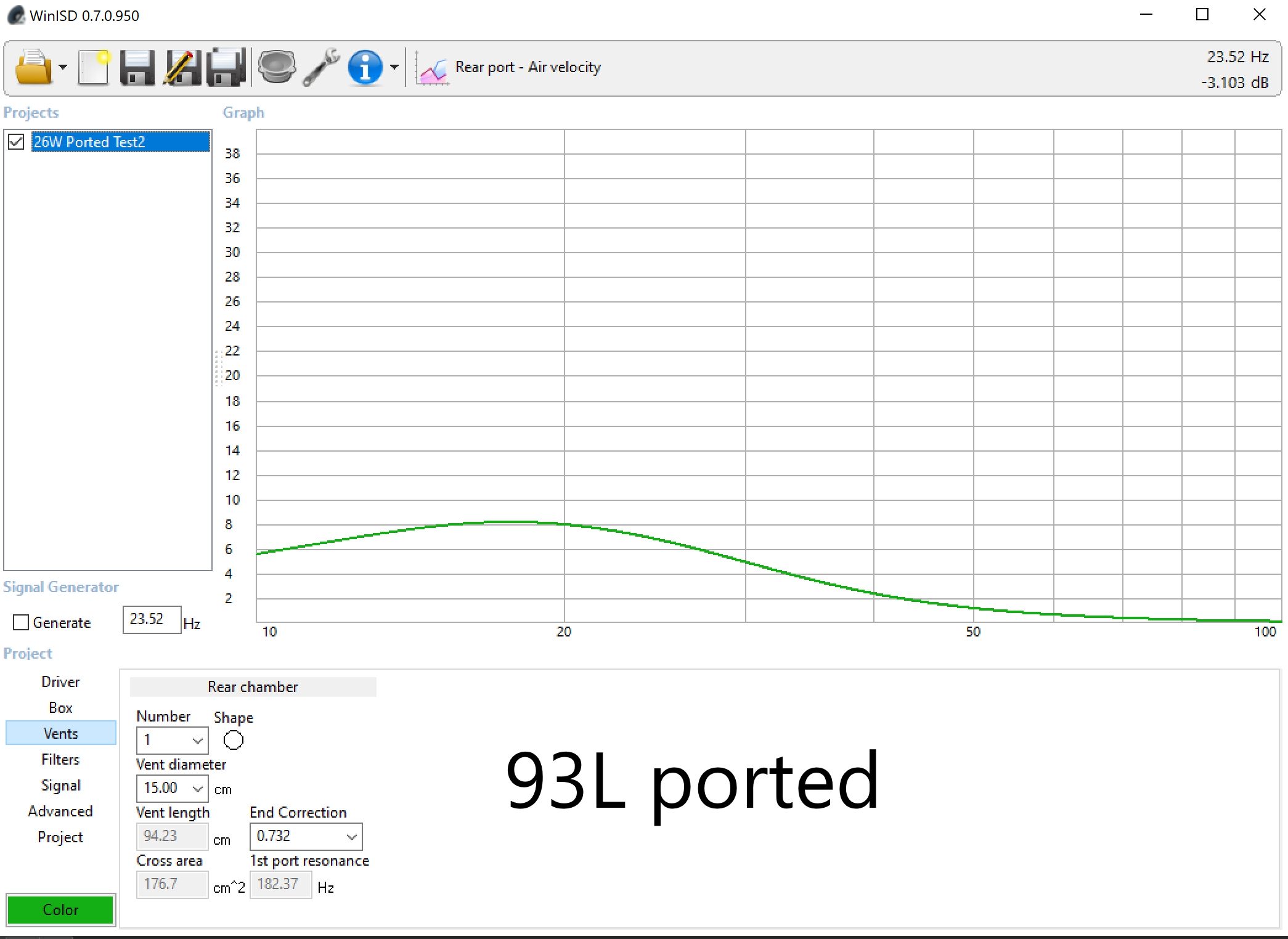Click the Rear chamber header

point(253,686)
